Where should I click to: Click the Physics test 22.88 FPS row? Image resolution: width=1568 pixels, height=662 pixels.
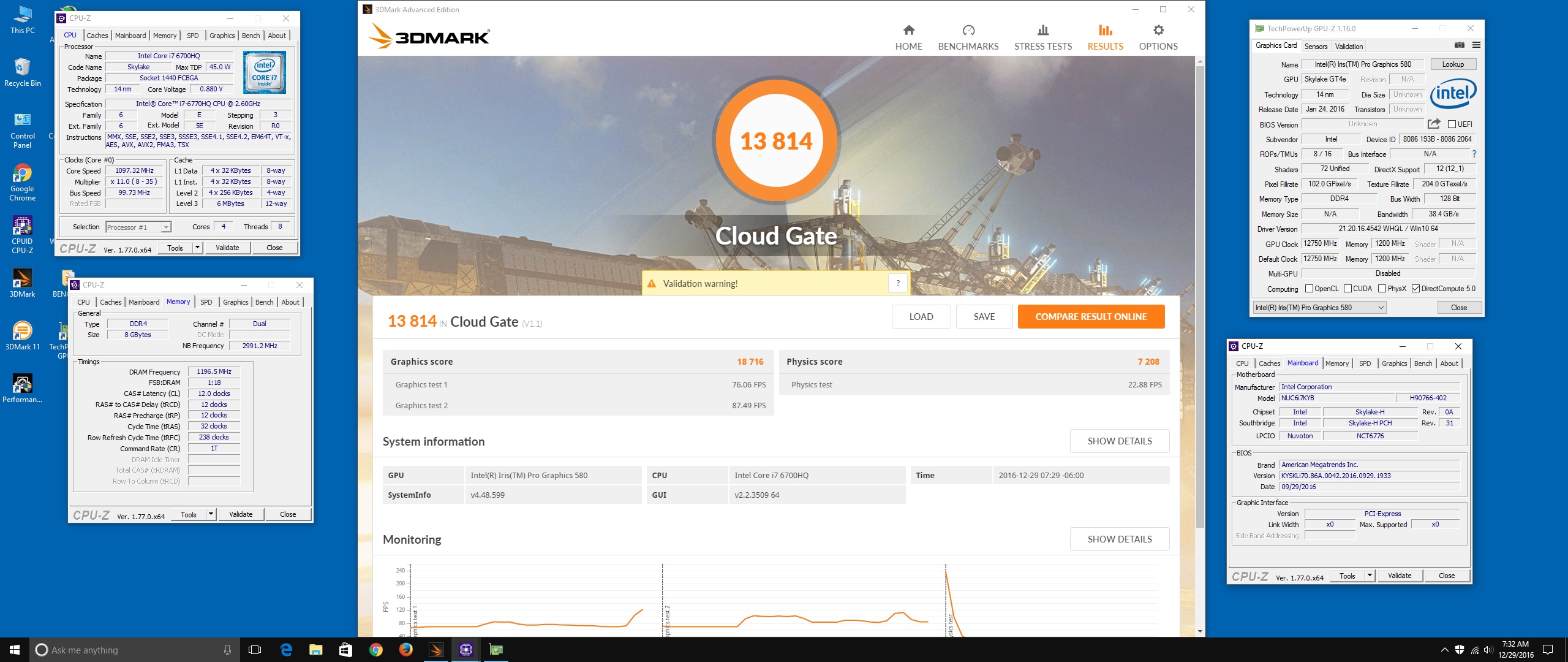tap(974, 385)
